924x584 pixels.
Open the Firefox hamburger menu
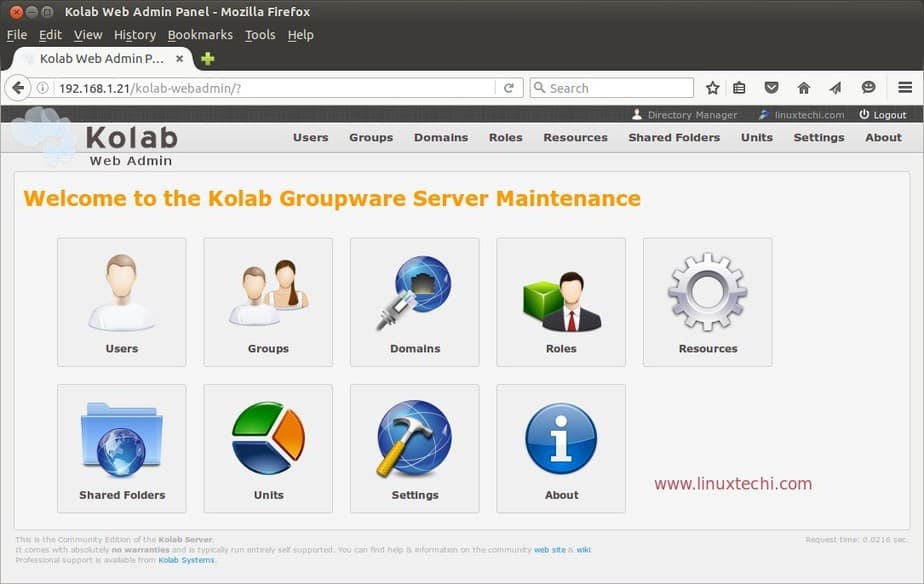(905, 88)
